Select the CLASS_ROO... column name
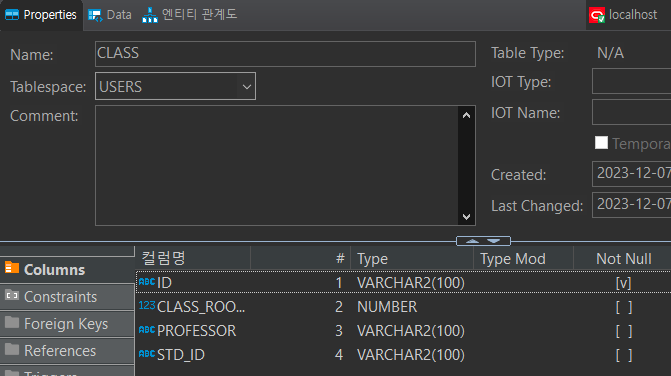The width and height of the screenshot is (671, 376). (201, 307)
